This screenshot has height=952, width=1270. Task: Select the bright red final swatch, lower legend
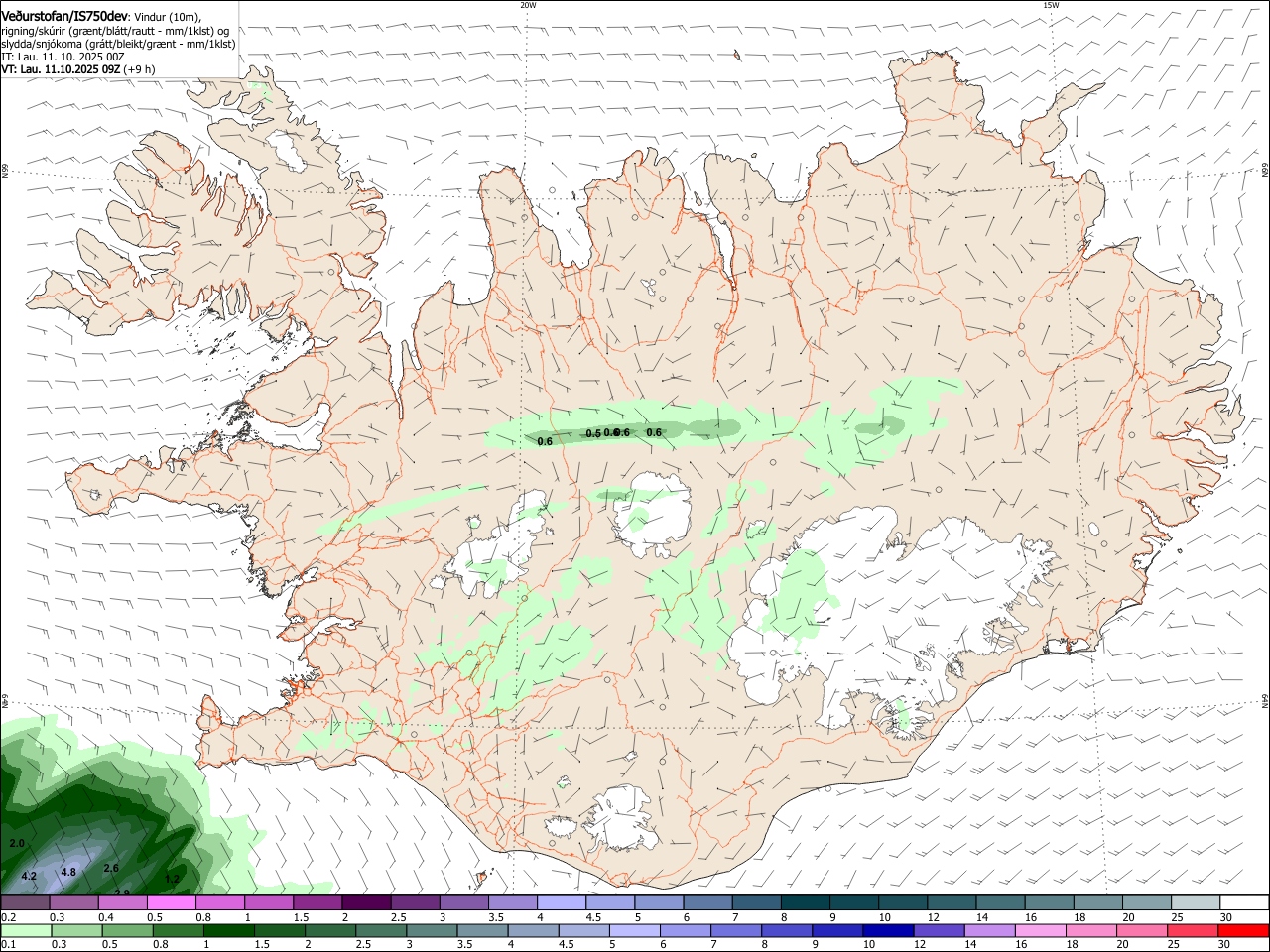[1244, 930]
